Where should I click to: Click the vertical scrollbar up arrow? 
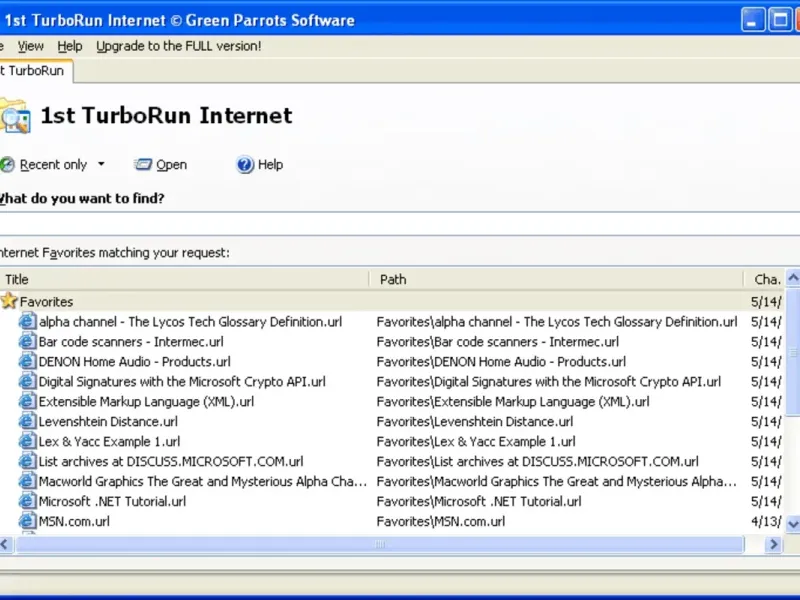(793, 278)
